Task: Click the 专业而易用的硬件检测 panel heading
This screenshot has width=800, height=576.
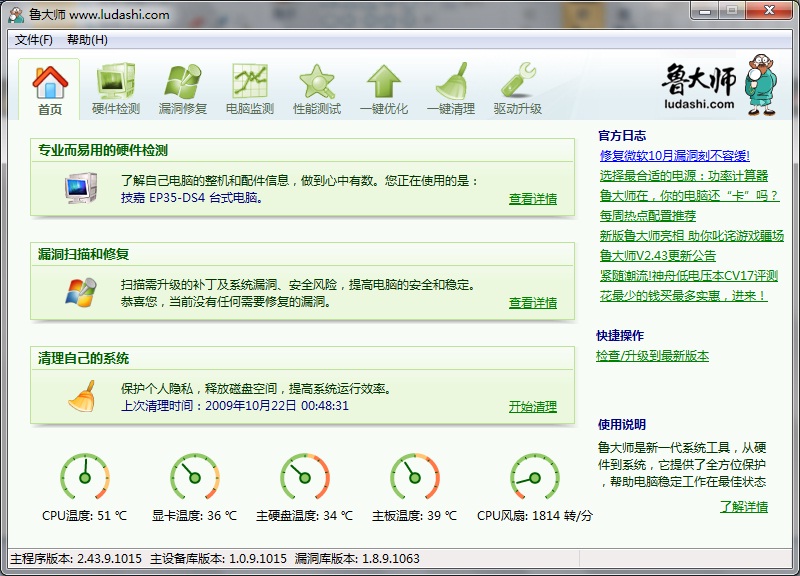Action: point(103,150)
